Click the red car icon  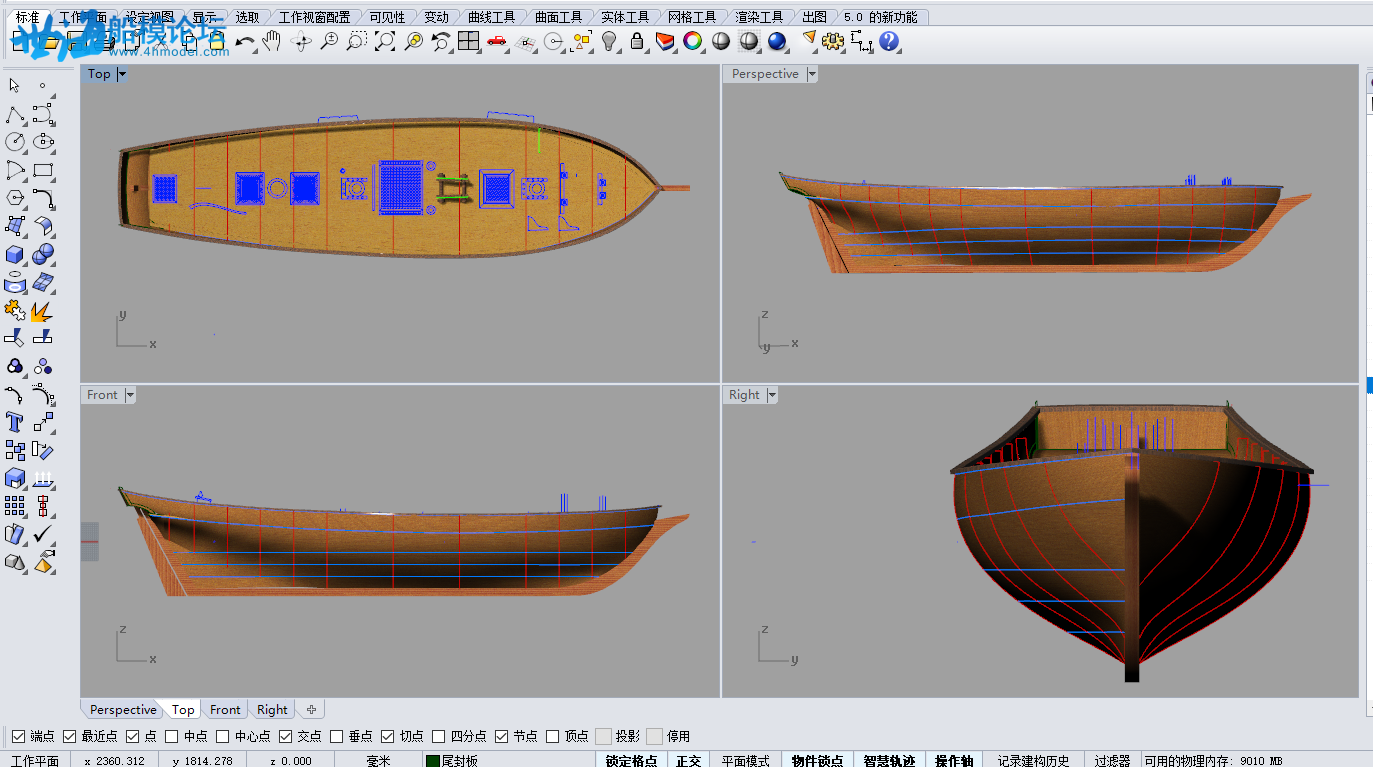[497, 41]
